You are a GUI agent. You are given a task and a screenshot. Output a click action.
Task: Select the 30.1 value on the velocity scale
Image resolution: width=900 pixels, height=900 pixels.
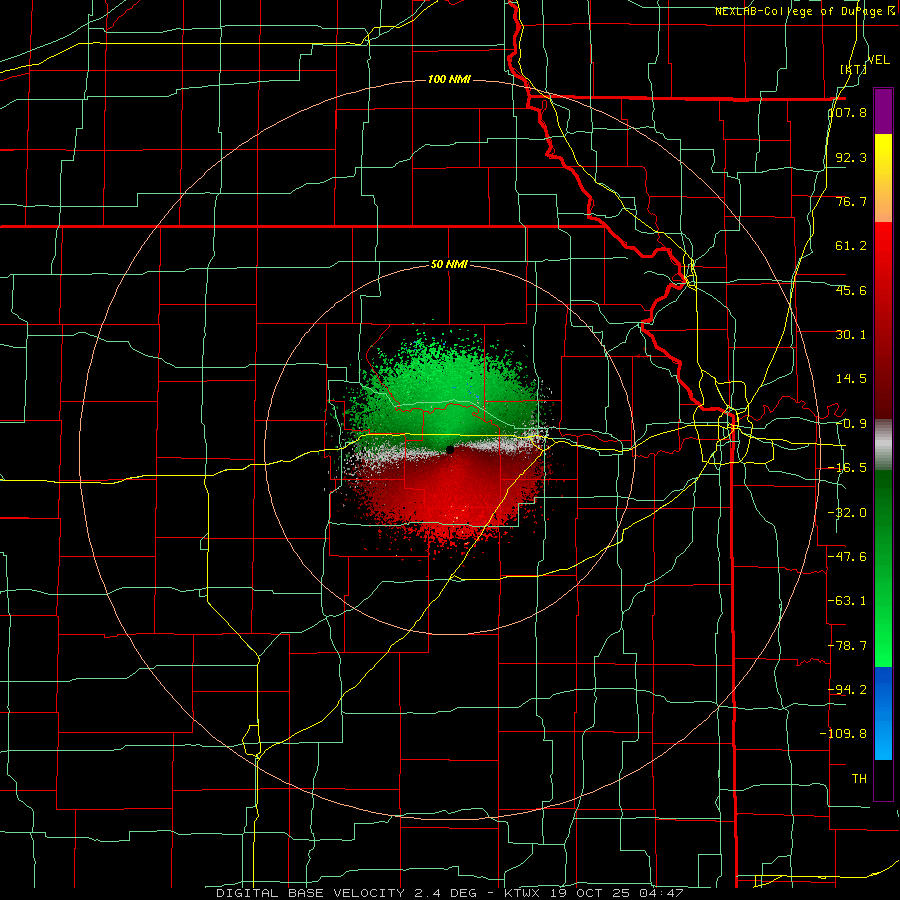coord(851,335)
